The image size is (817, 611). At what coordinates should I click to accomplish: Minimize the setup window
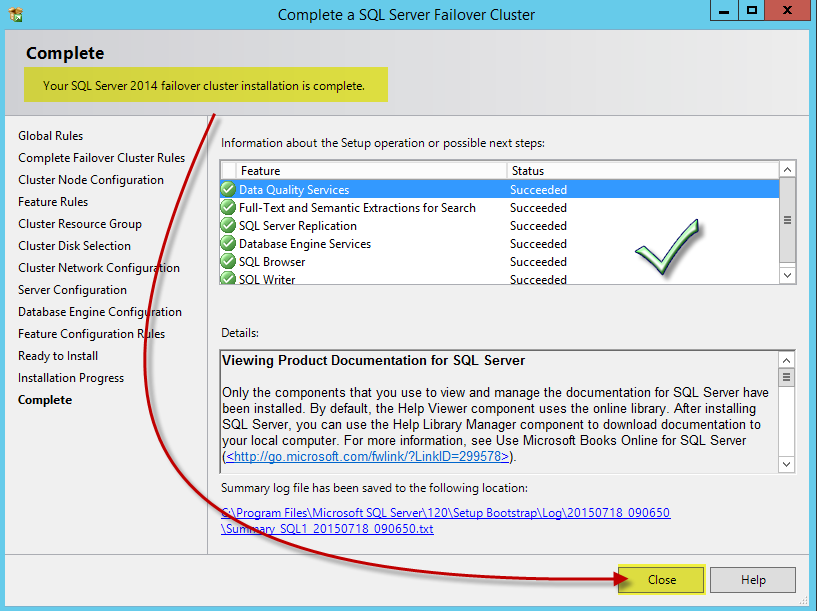pos(724,11)
